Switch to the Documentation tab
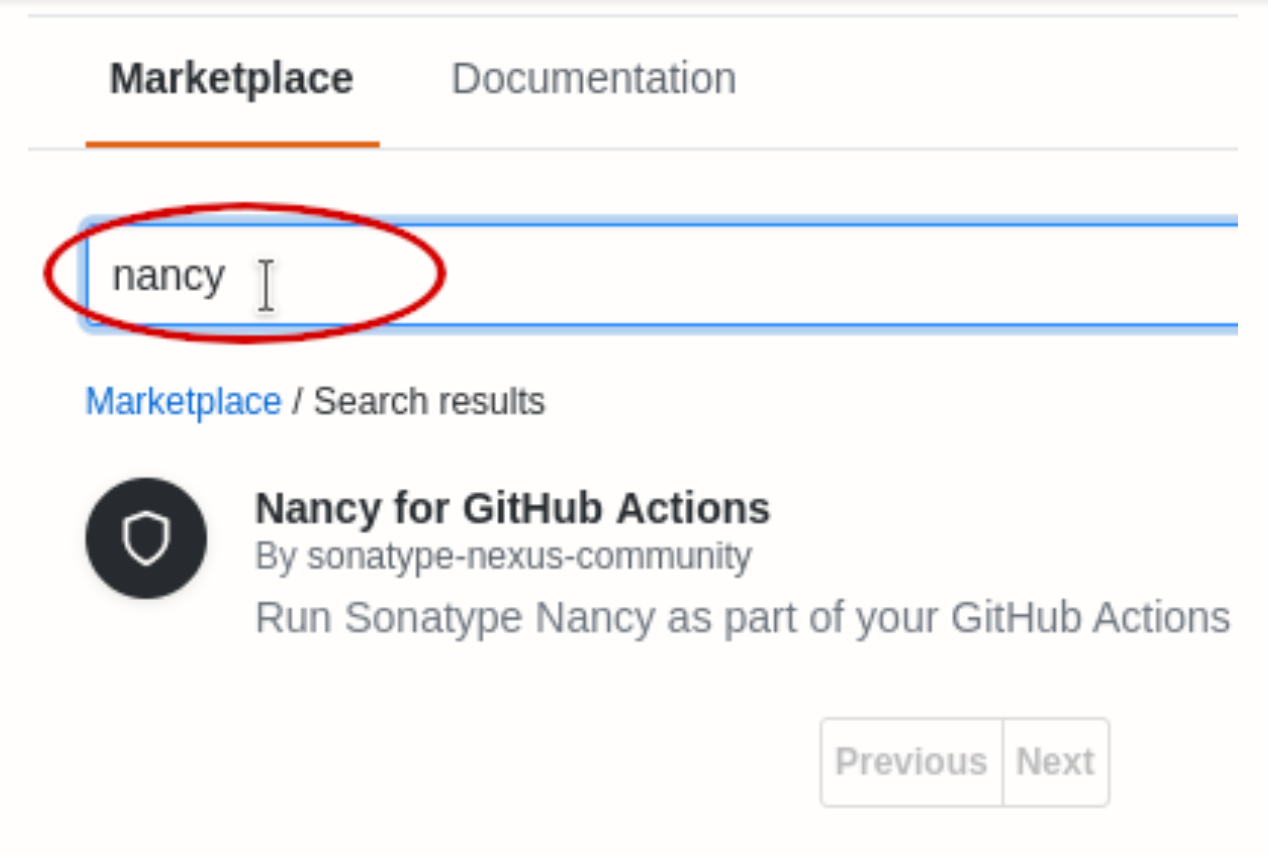The image size is (1268, 856). pyautogui.click(x=593, y=78)
